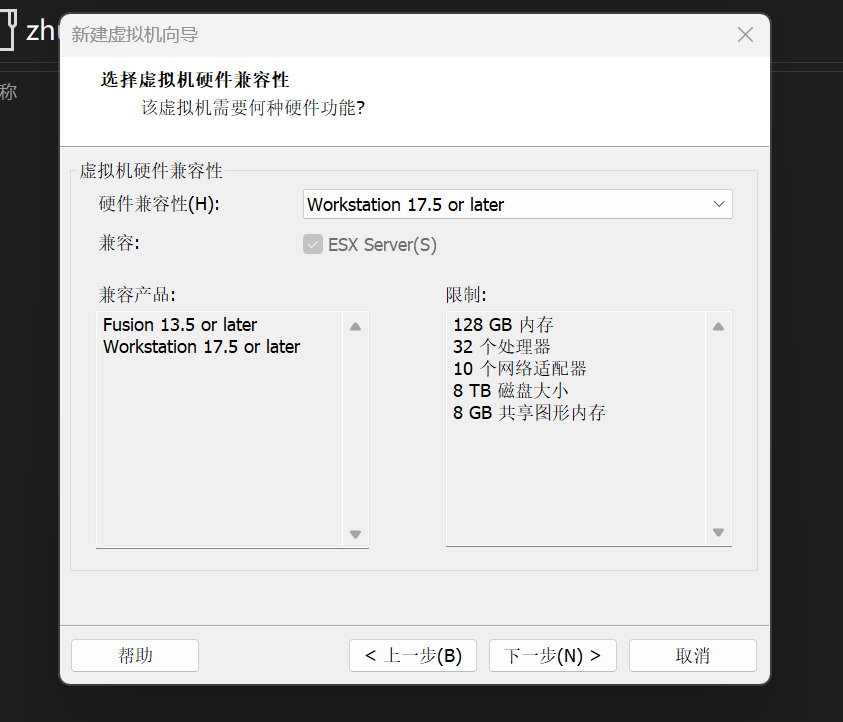Open the hardware compatibility dropdown
The height and width of the screenshot is (722, 843).
click(x=517, y=204)
